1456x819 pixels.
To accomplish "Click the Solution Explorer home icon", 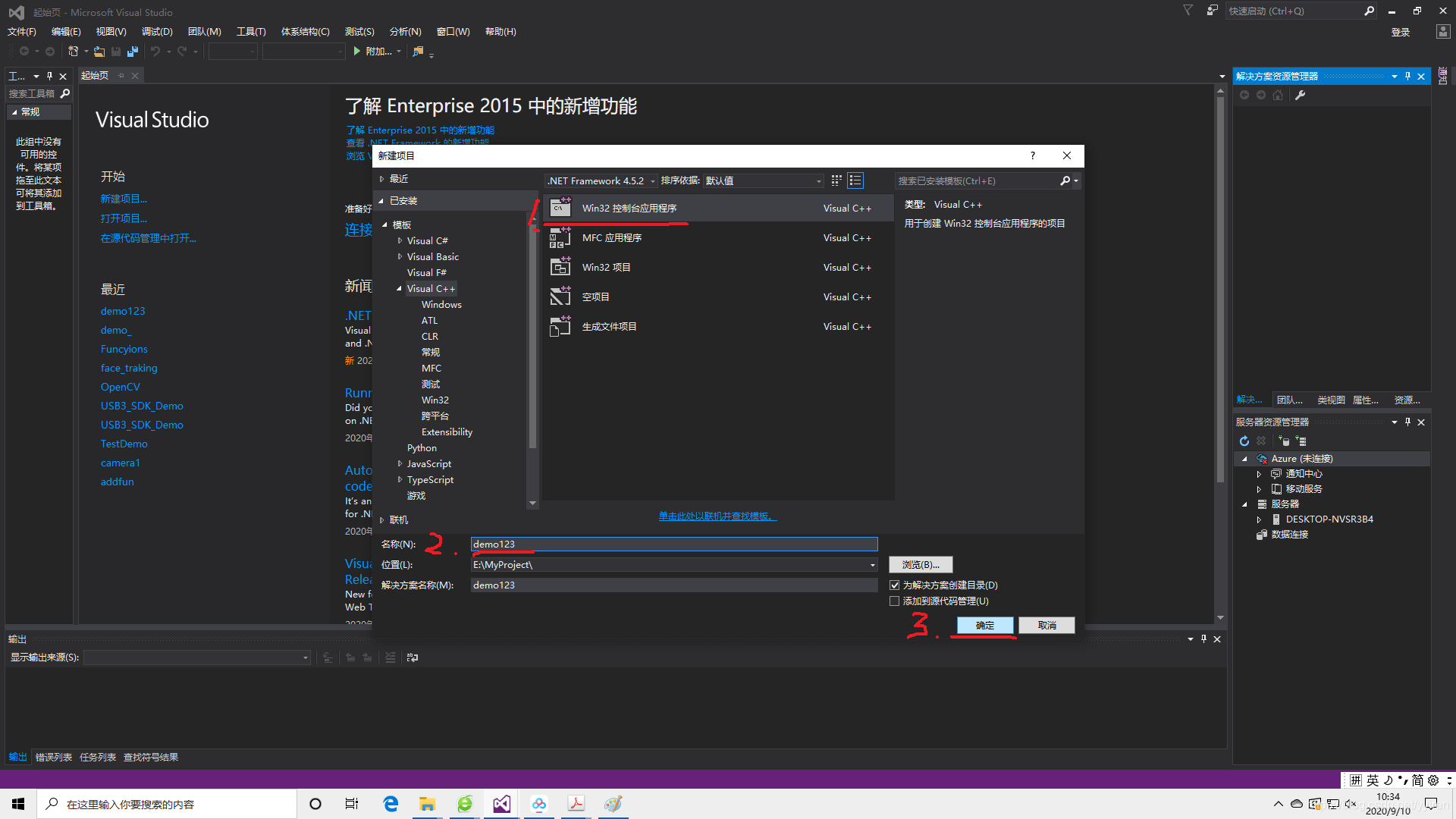I will 1278,95.
